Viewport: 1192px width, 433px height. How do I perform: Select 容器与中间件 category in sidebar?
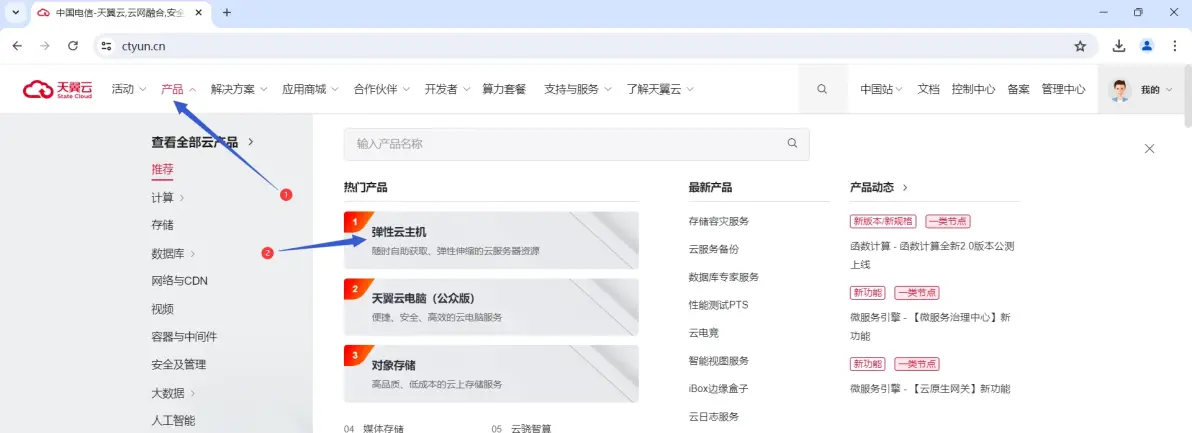pos(184,337)
